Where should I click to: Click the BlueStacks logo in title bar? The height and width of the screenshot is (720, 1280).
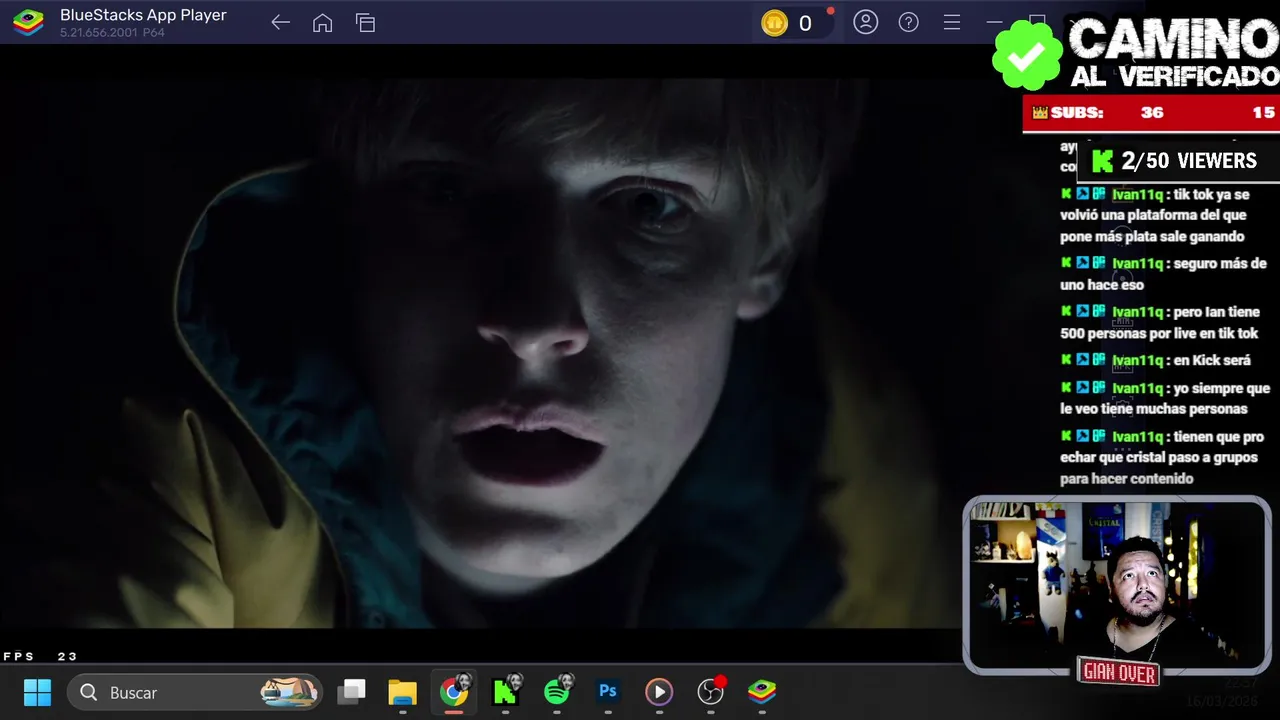[28, 22]
